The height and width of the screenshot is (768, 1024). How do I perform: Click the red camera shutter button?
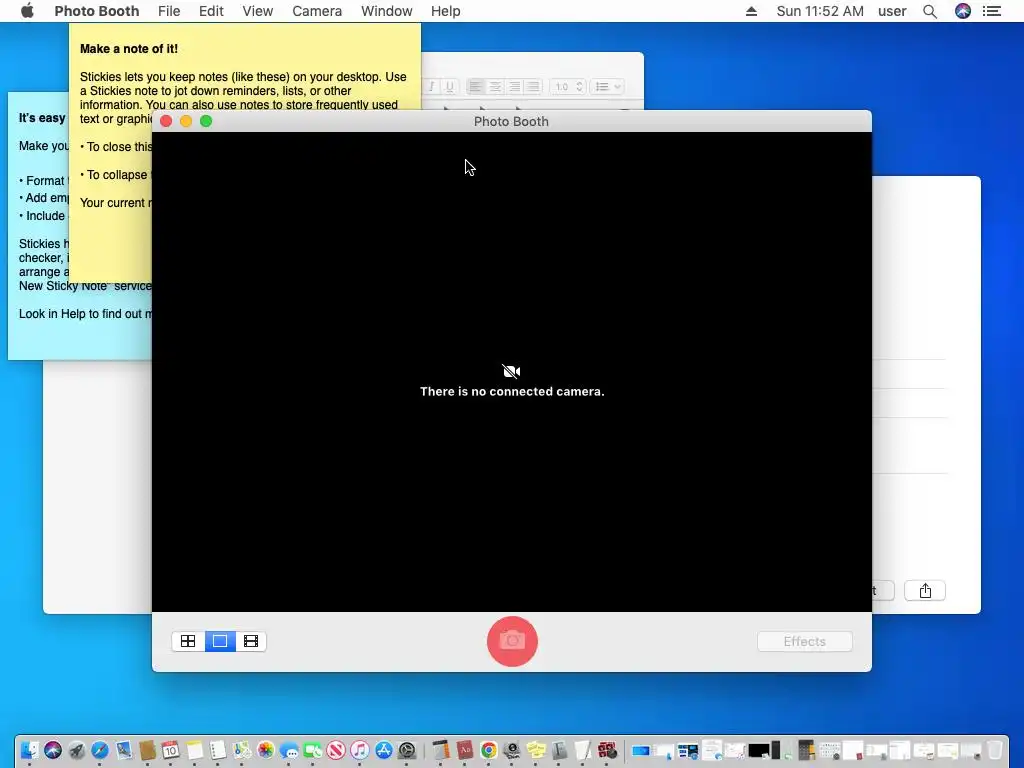512,641
